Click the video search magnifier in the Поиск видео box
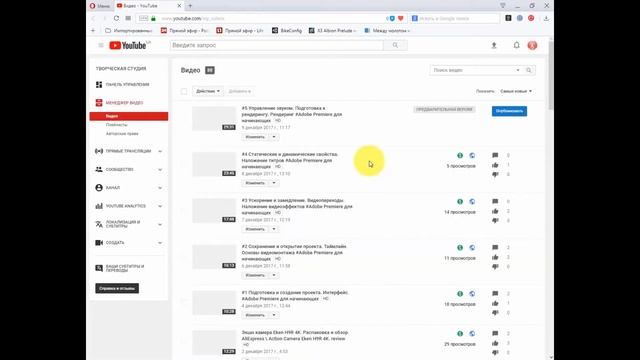 (529, 70)
